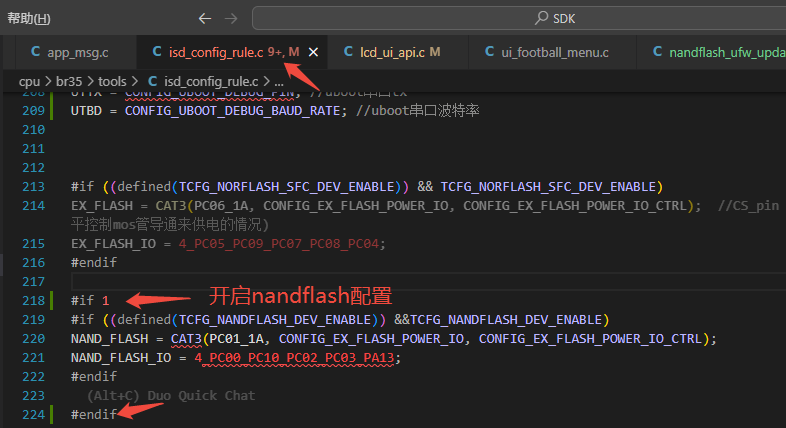Click #endif on line 222
Image resolution: width=786 pixels, height=428 pixels.
point(94,377)
